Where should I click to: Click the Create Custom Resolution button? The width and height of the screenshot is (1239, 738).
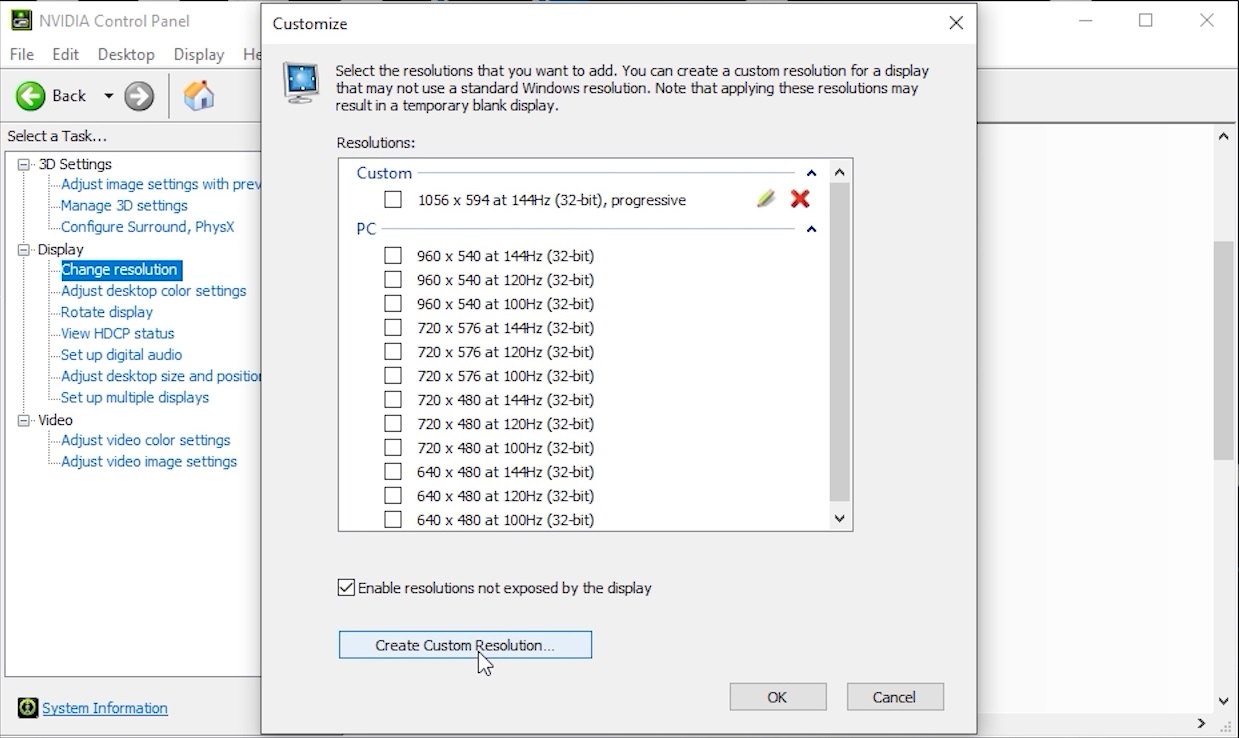(x=465, y=645)
